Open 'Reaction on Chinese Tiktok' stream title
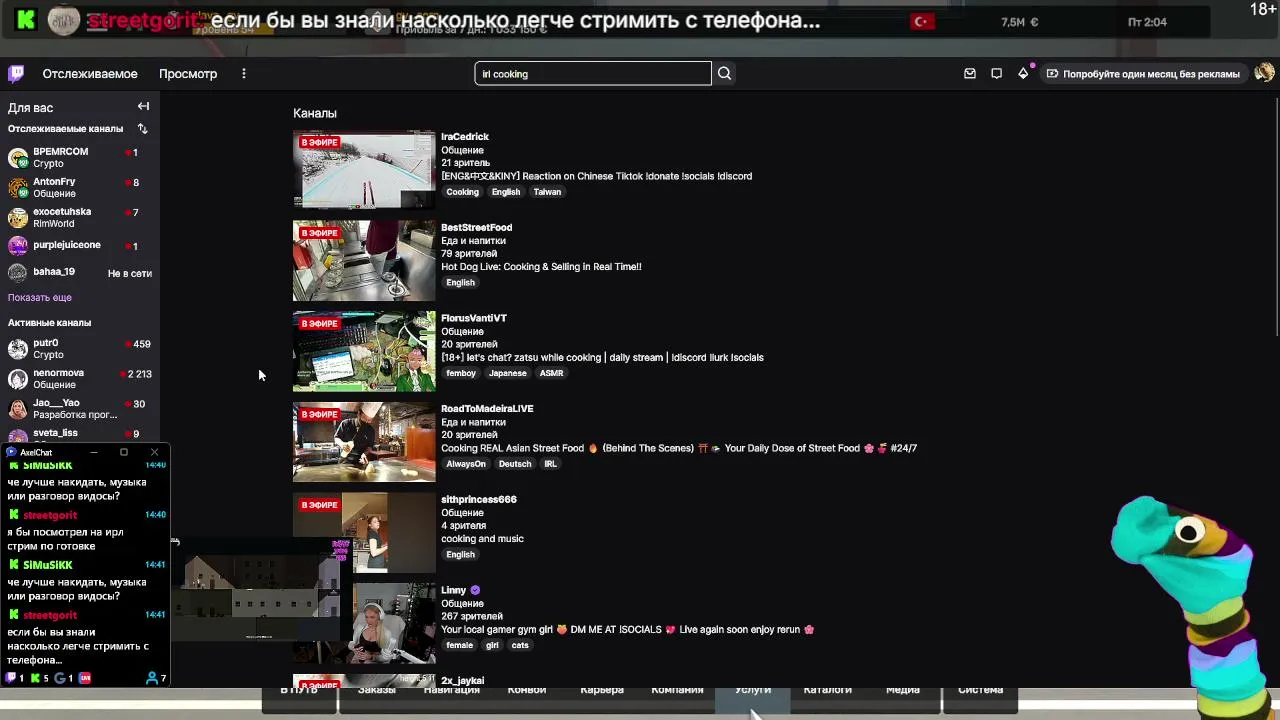The width and height of the screenshot is (1280, 720). pyautogui.click(x=597, y=176)
